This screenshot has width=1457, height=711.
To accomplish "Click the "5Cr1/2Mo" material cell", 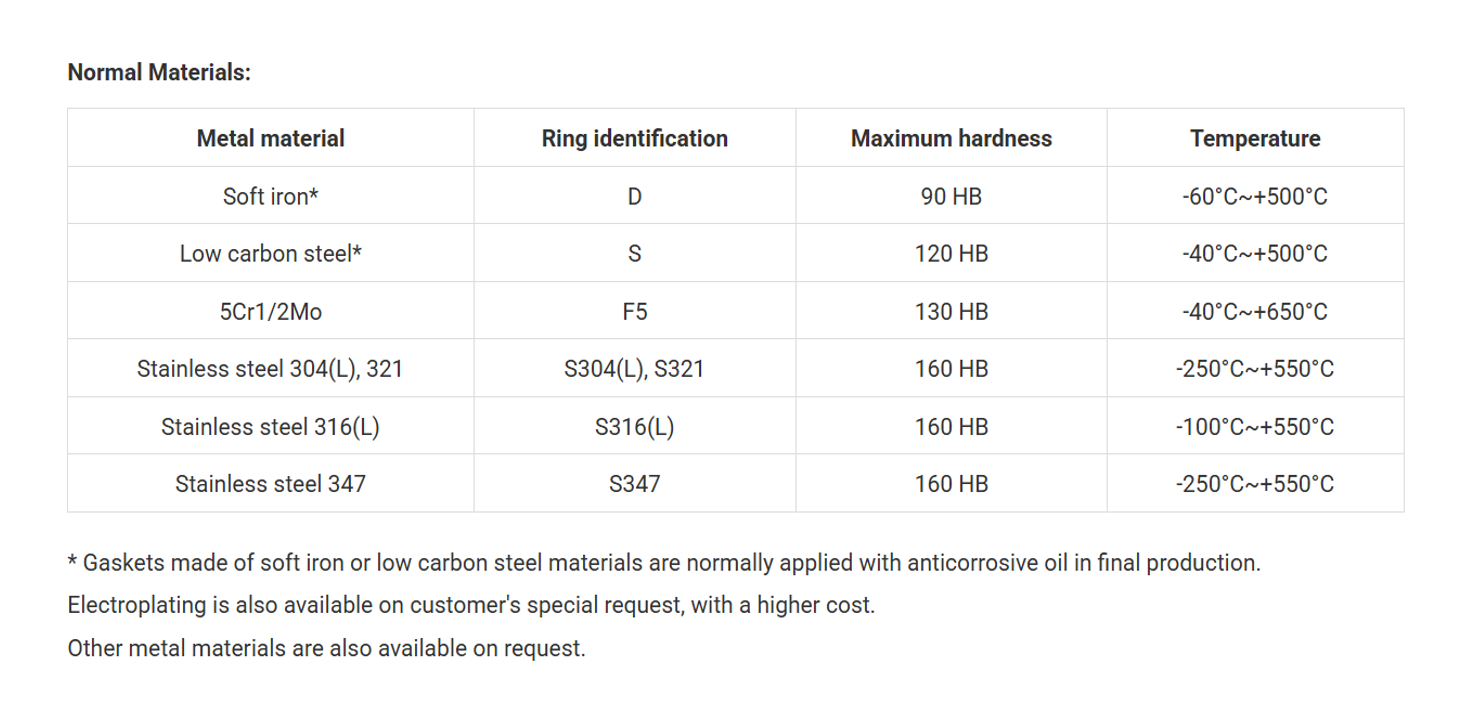I will (270, 311).
